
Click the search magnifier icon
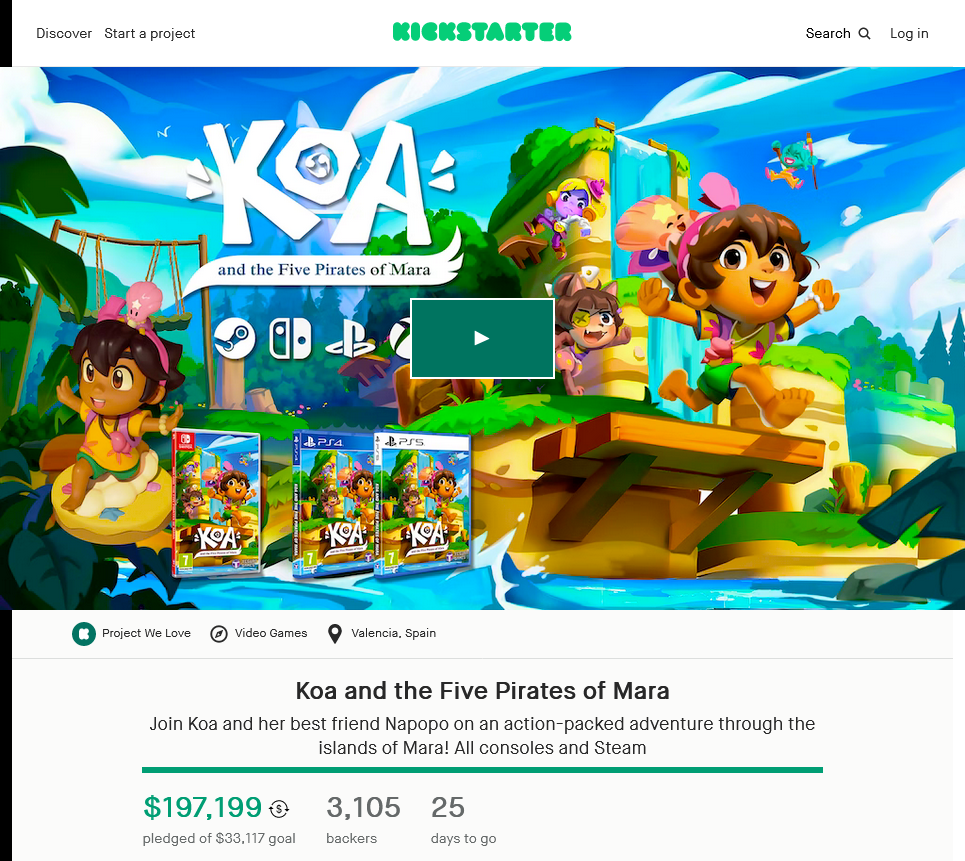[865, 33]
